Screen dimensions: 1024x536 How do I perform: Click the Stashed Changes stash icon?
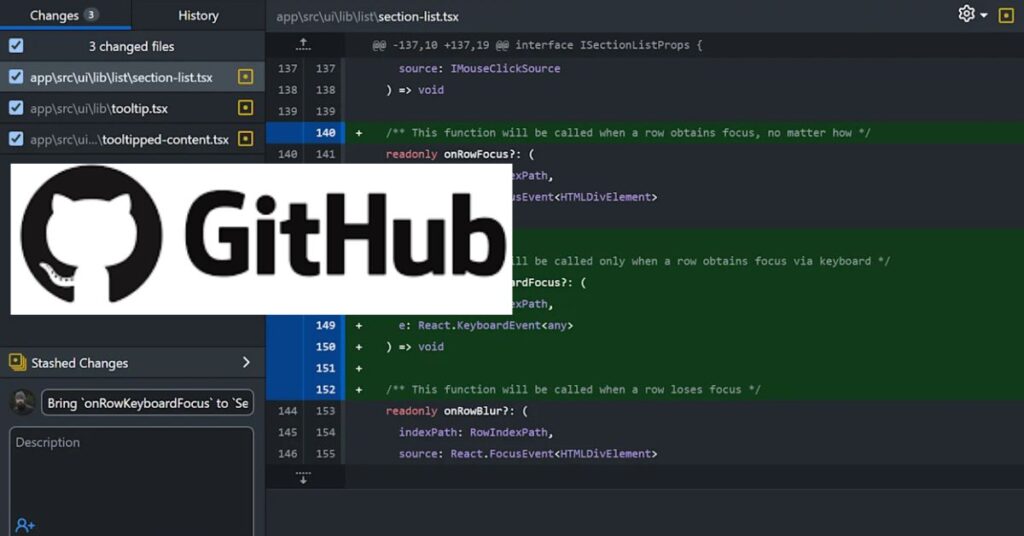click(17, 362)
